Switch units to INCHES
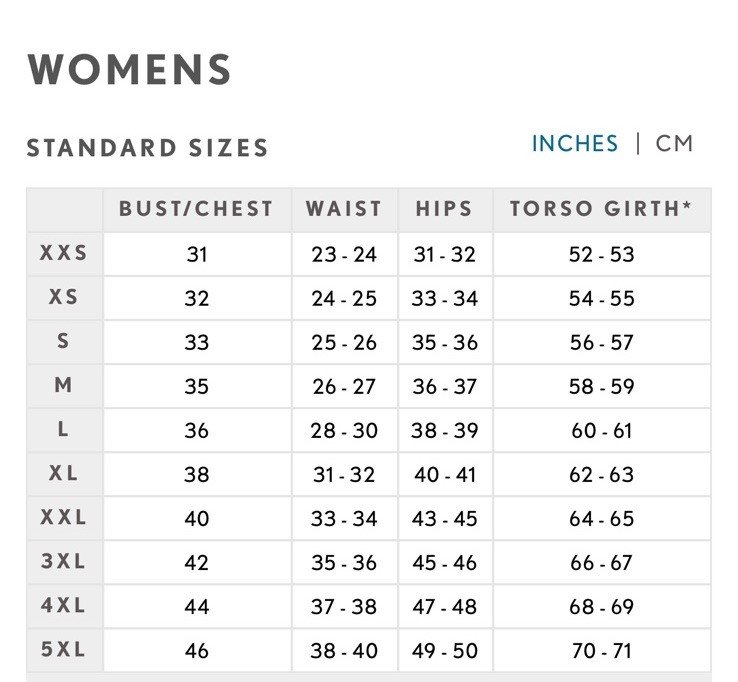Image resolution: width=738 pixels, height=682 pixels. tap(575, 144)
